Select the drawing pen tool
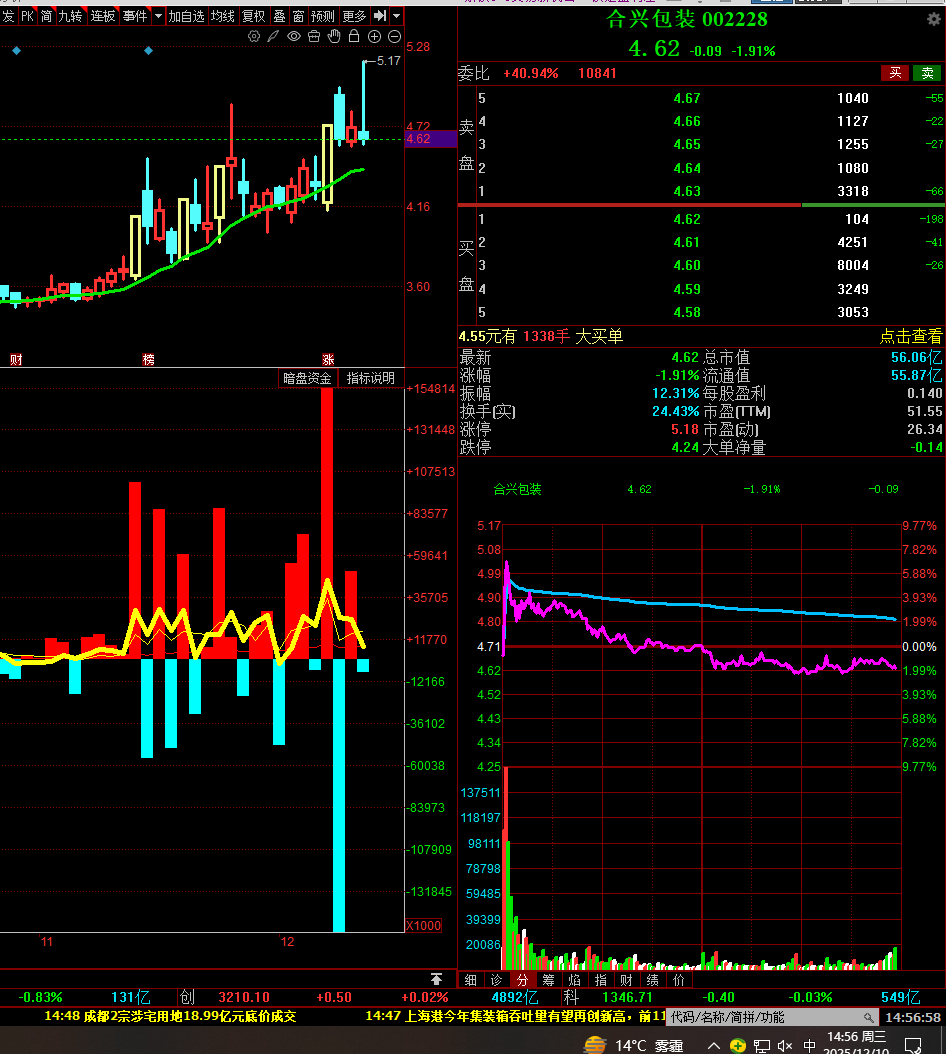This screenshot has height=1054, width=946. 273,36
